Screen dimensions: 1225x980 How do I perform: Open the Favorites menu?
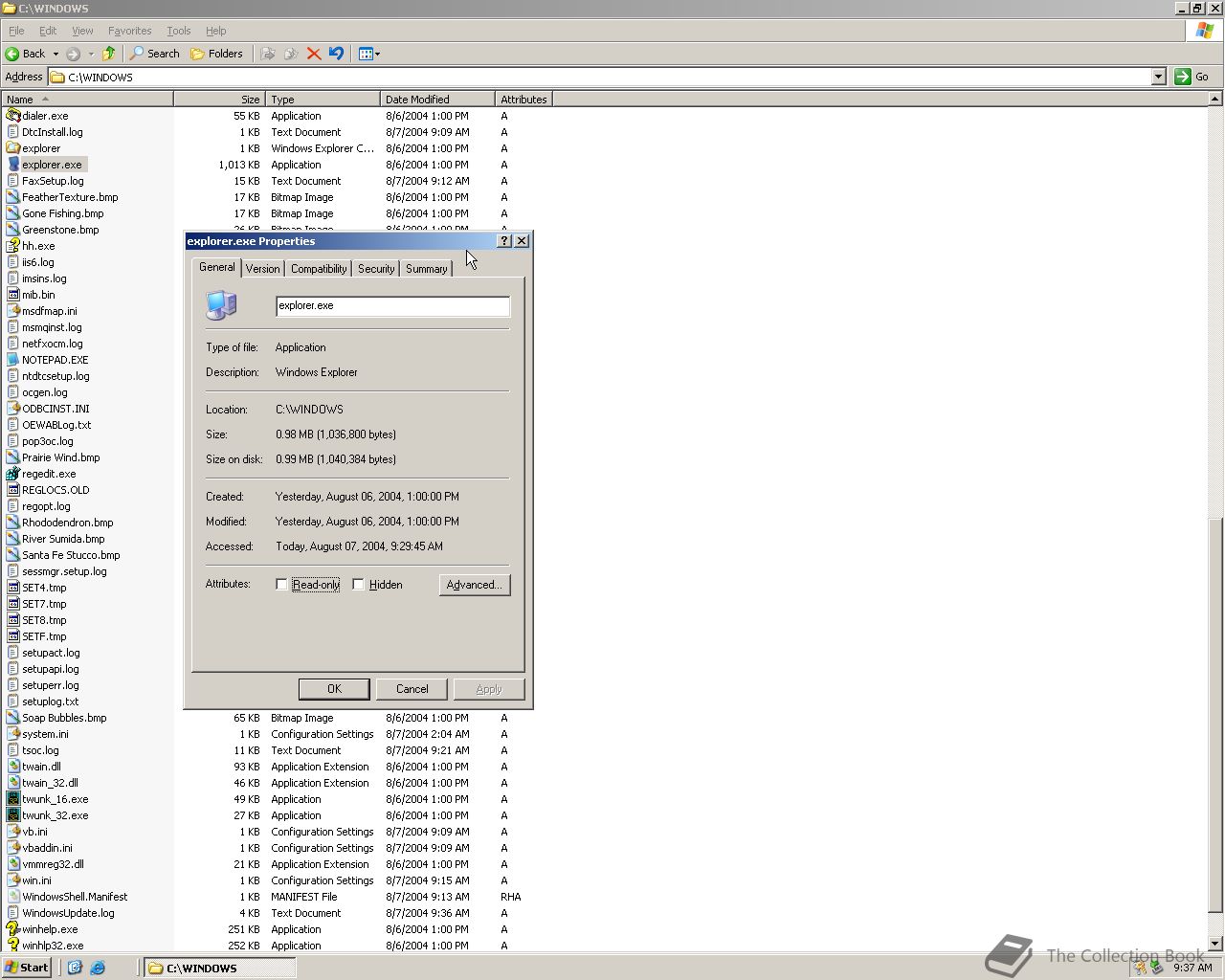pyautogui.click(x=130, y=31)
